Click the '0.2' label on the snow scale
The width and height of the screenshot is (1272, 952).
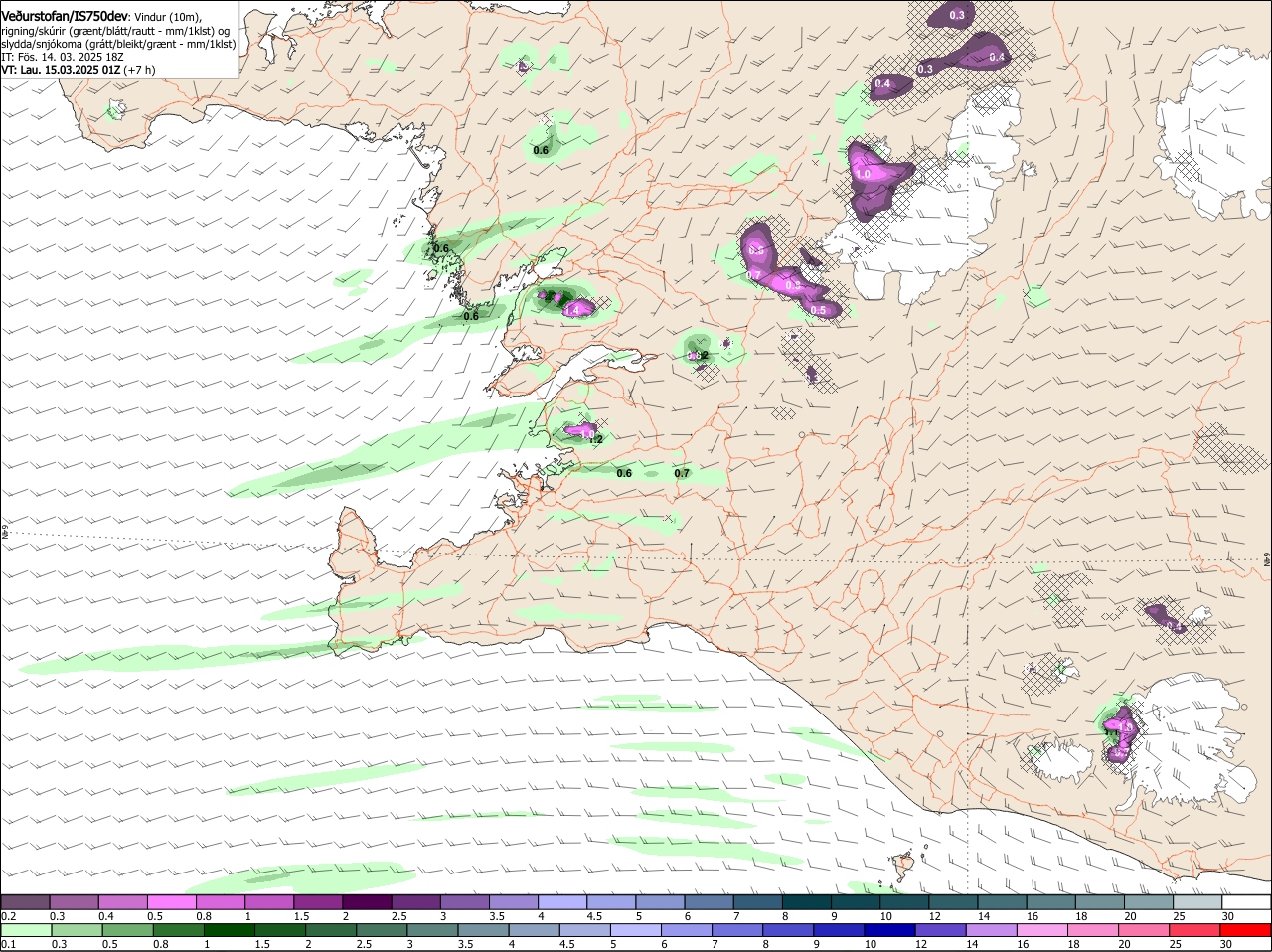point(8,916)
